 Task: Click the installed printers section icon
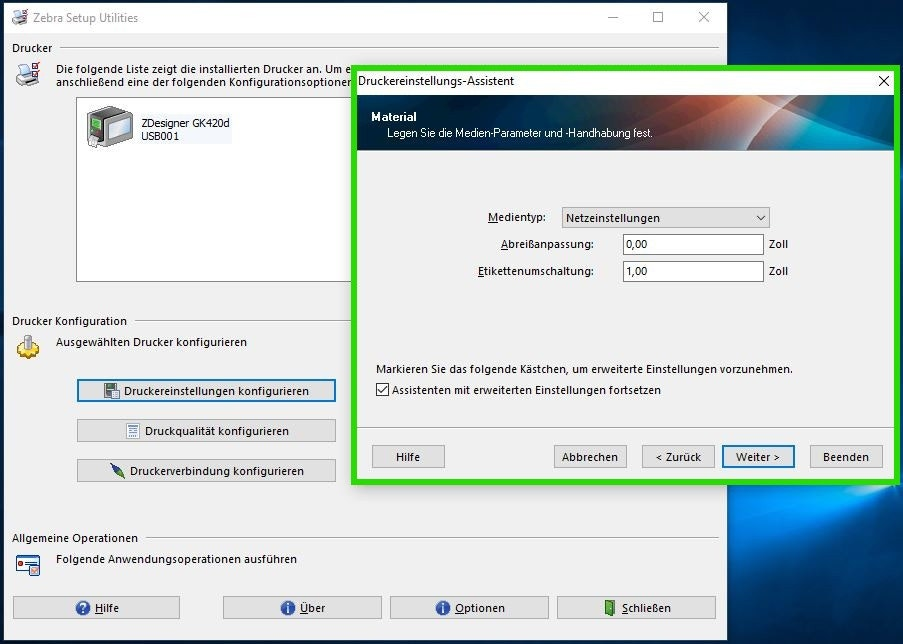(x=28, y=74)
